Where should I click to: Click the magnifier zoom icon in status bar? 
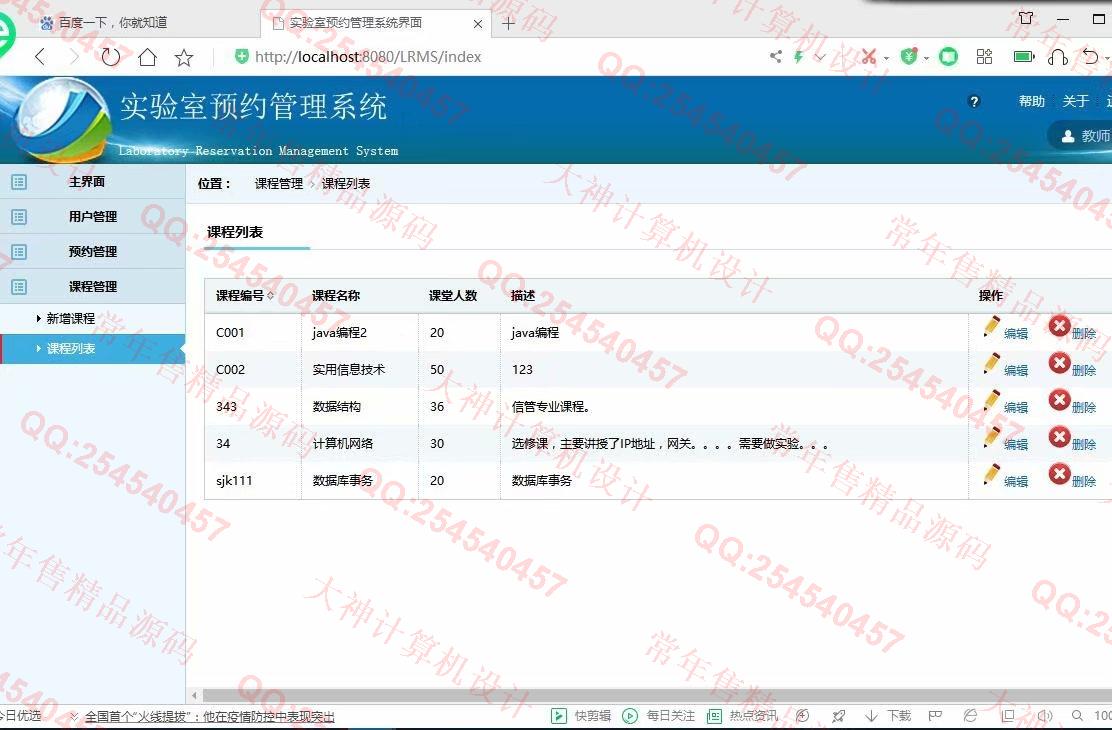pos(1077,716)
